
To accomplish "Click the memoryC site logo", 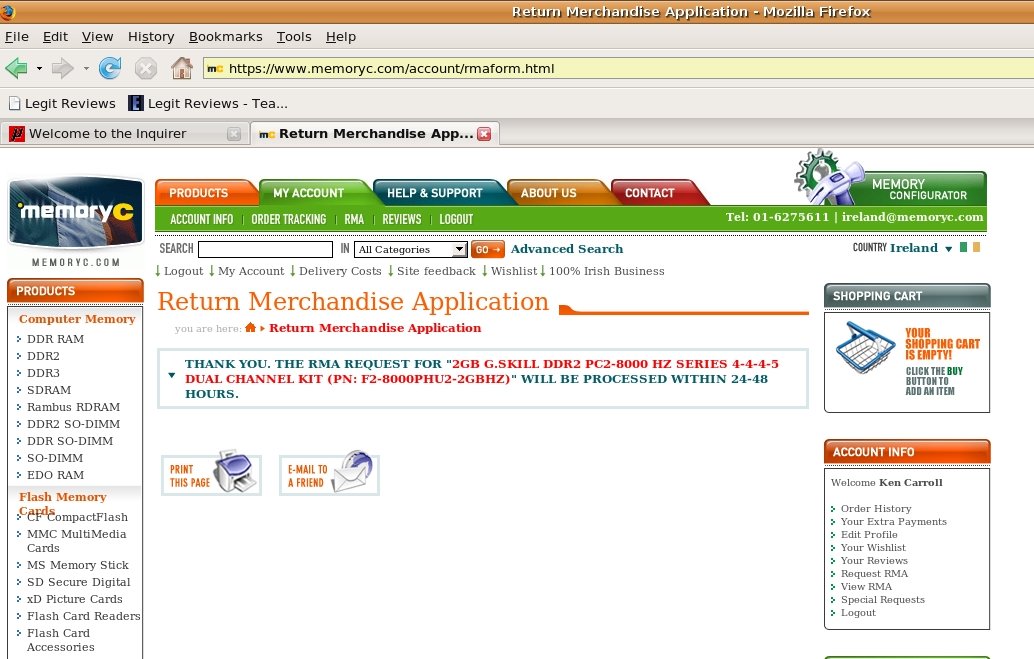I will tap(76, 212).
